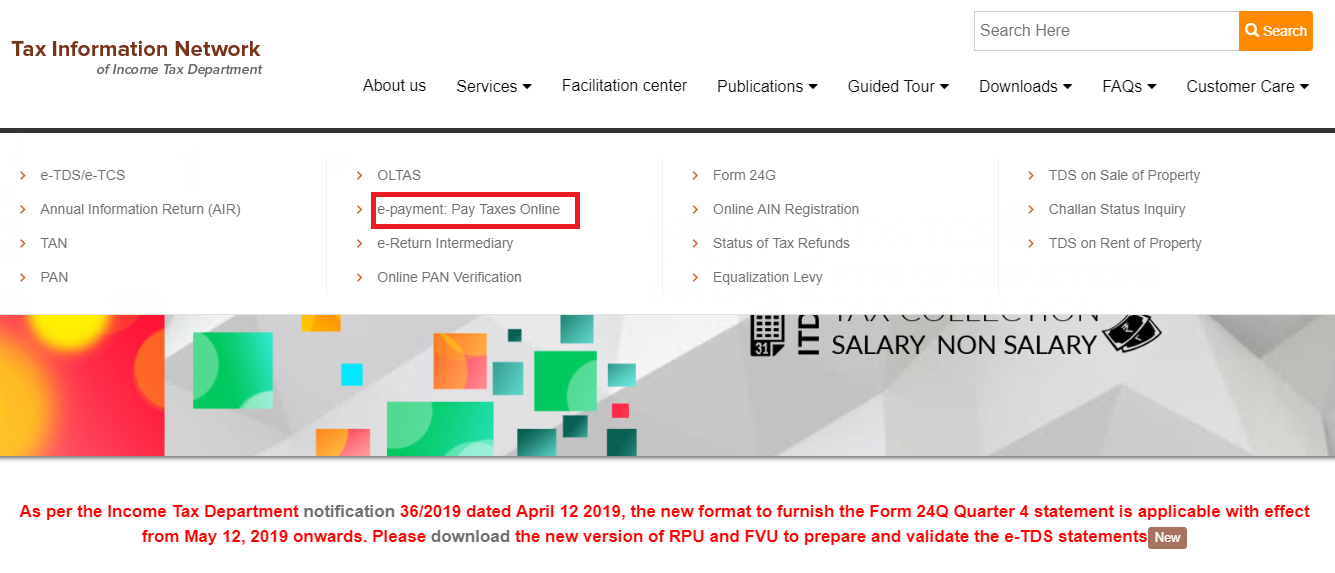Select PAN from Services menu
The image size is (1335, 573).
point(54,277)
